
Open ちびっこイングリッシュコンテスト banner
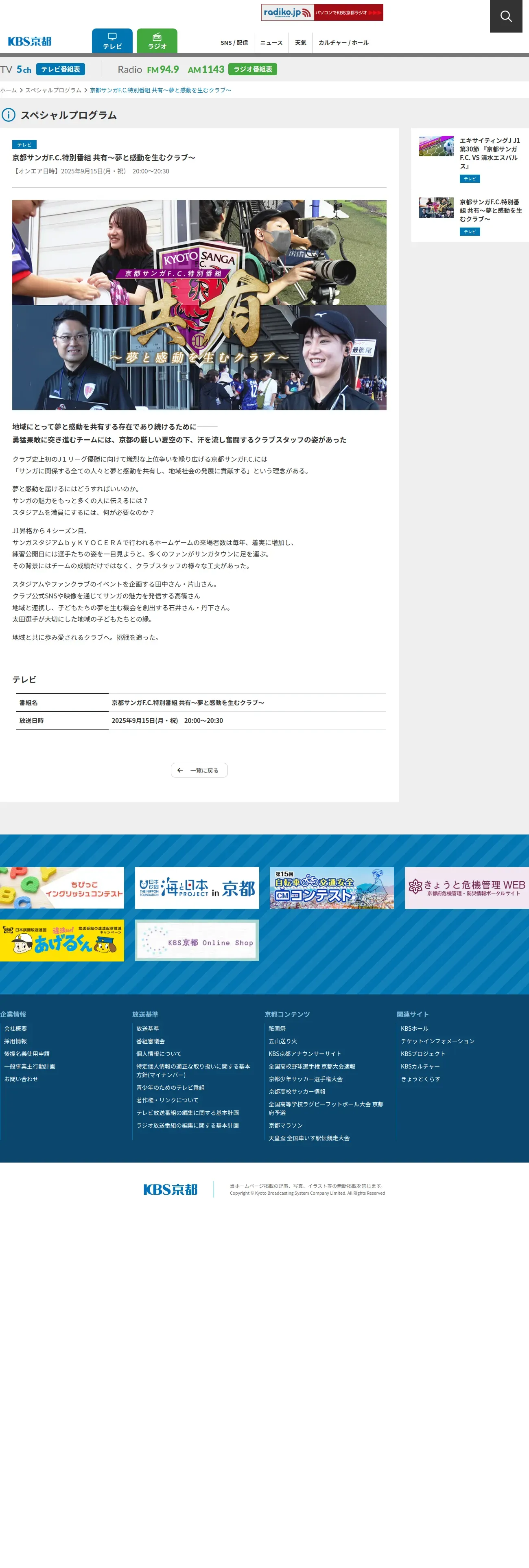pyautogui.click(x=62, y=887)
